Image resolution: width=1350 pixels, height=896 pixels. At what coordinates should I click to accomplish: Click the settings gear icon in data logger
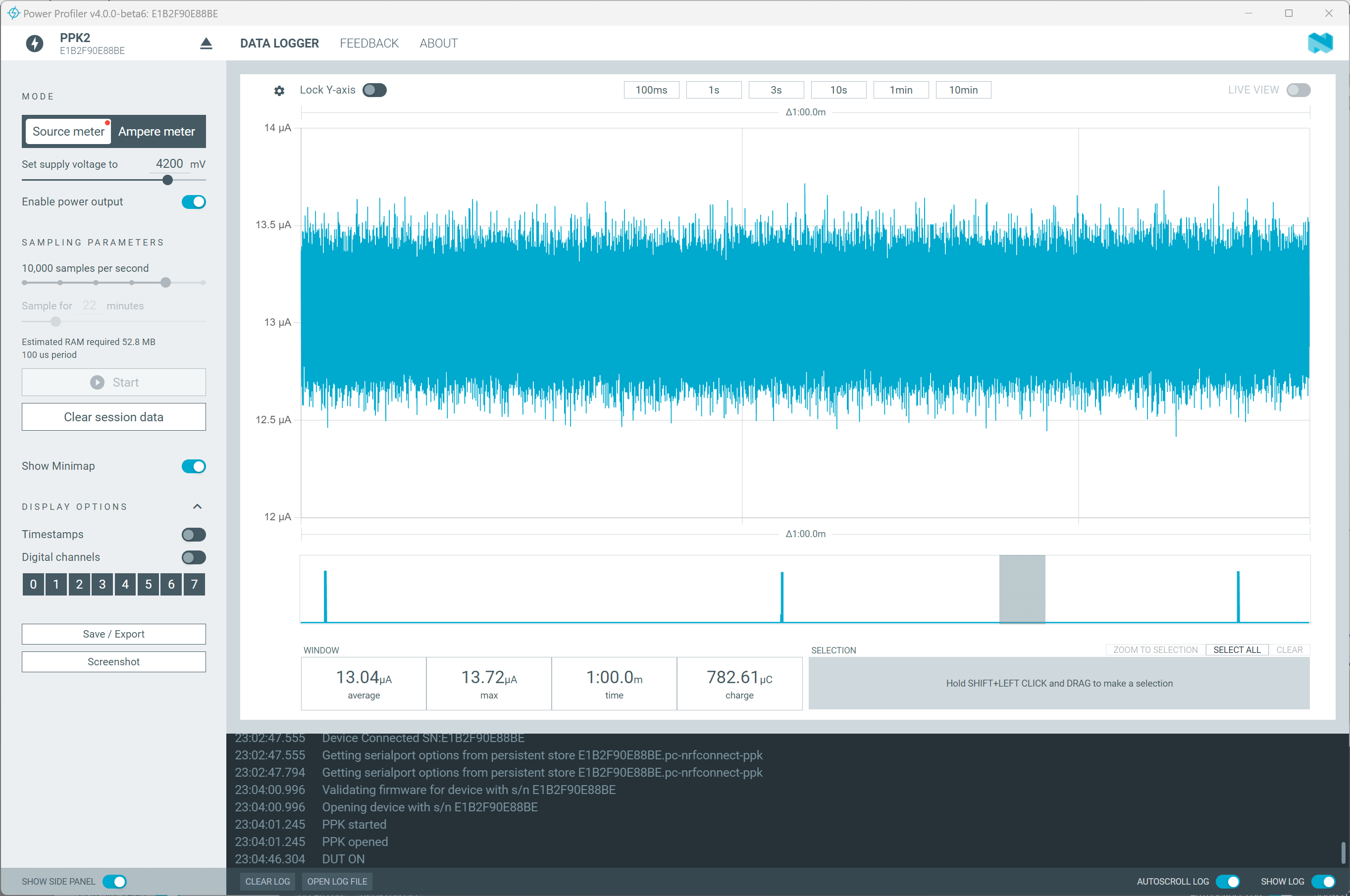click(x=278, y=90)
